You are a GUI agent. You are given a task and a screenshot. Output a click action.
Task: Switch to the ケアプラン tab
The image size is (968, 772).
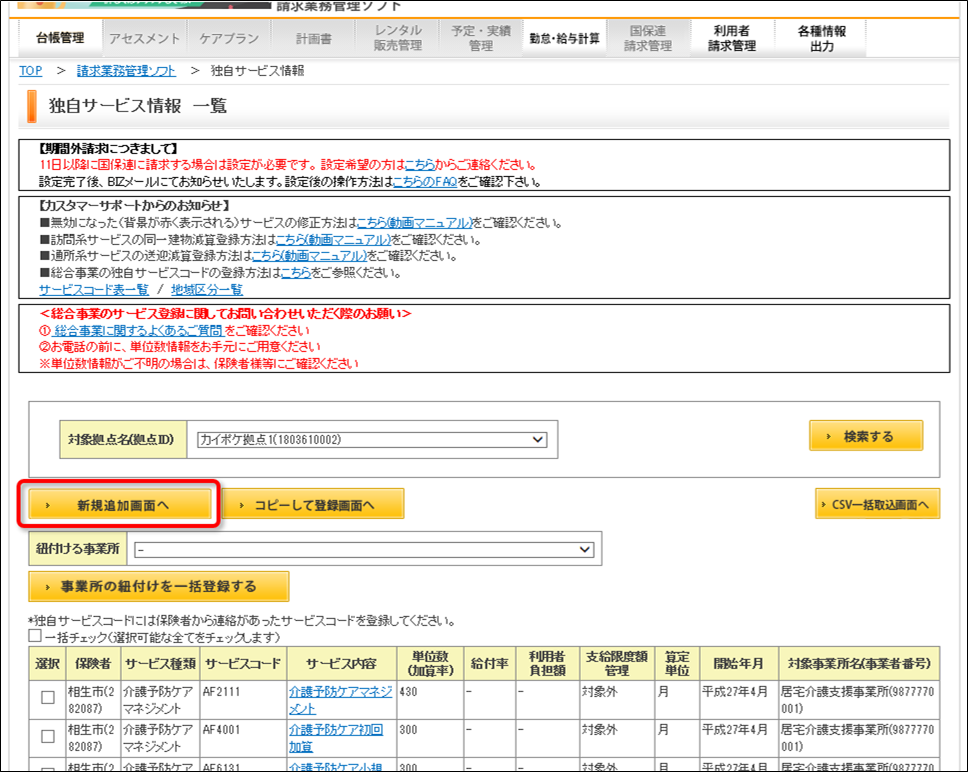pos(229,38)
